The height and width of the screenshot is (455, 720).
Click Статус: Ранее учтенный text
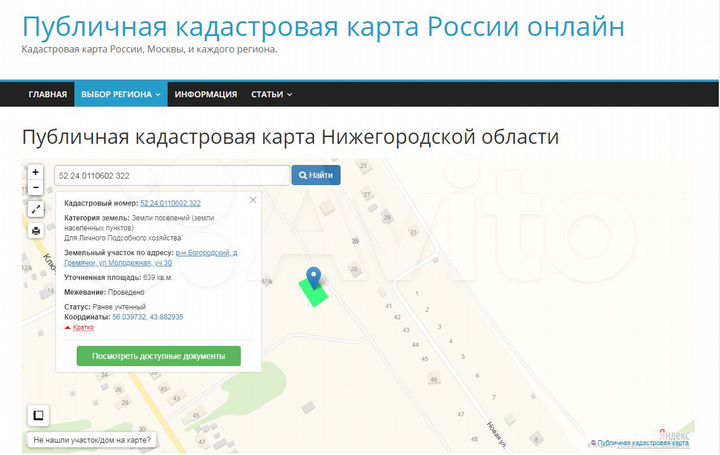pos(105,307)
